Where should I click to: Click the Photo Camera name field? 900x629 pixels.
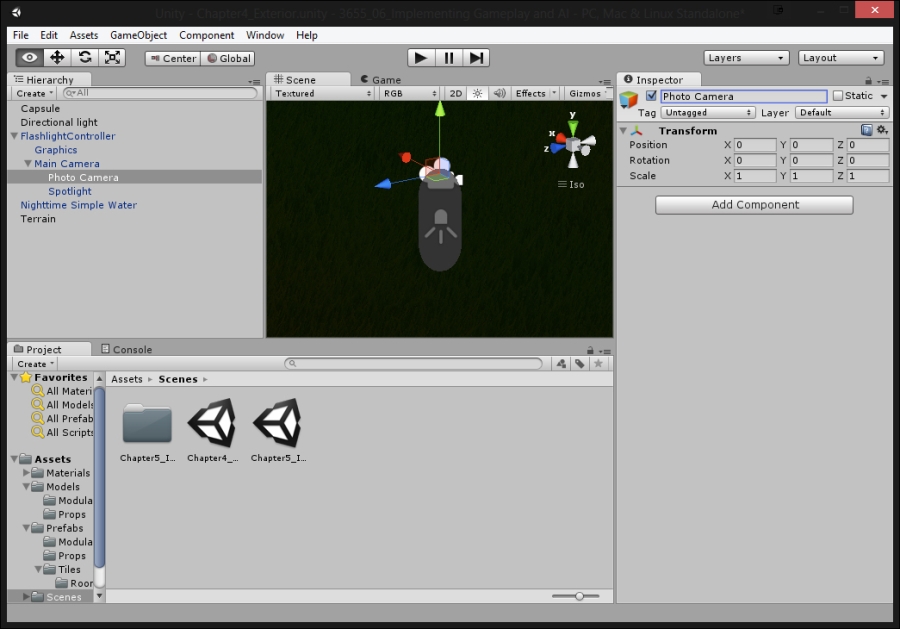point(744,96)
